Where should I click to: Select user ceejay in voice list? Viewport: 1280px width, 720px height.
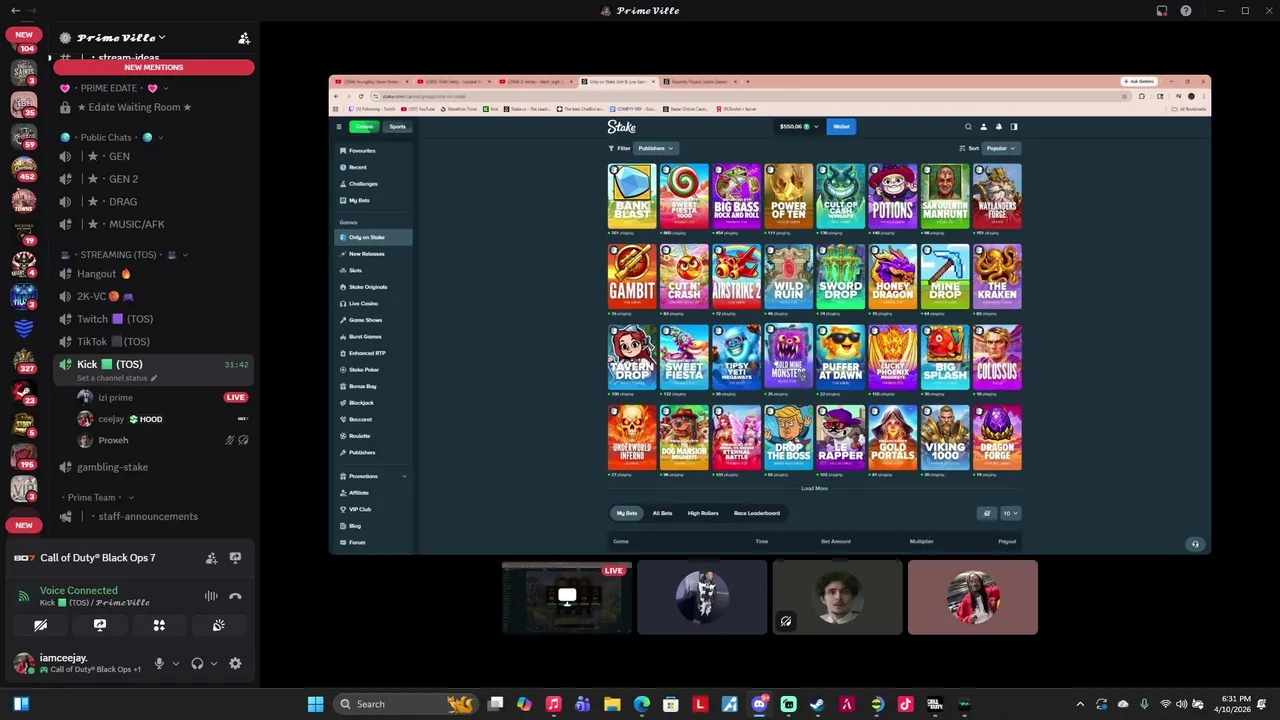[x=162, y=419]
